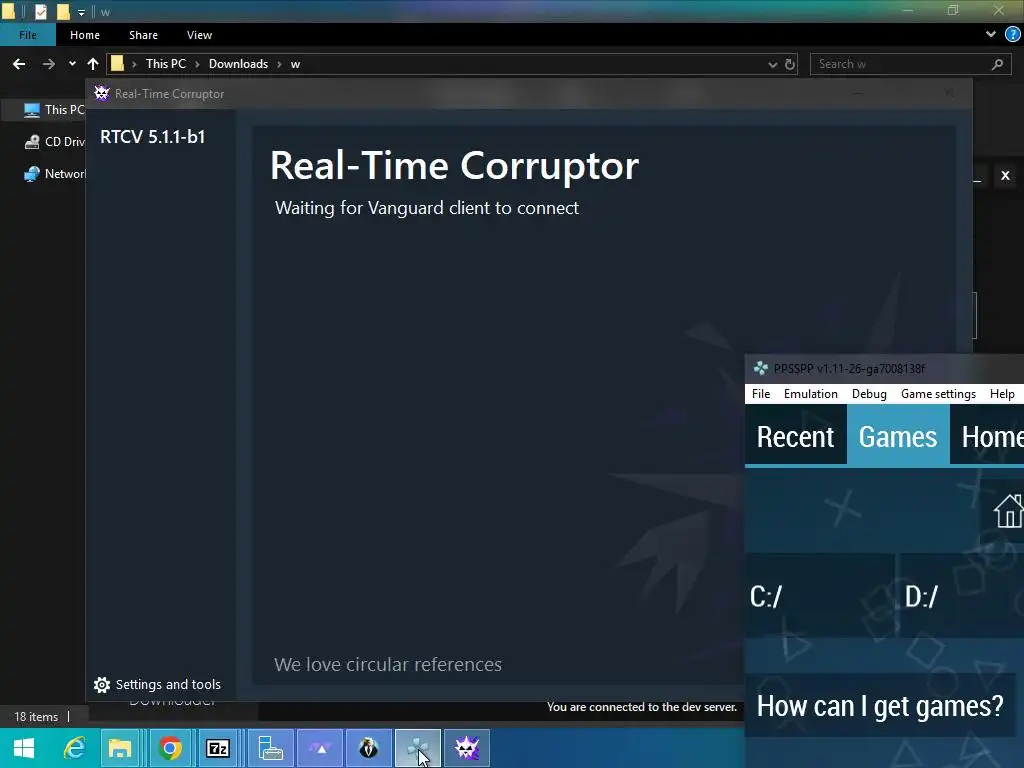Open the on-screen keyboard taskbar icon
Viewport: 1024px width, 768px height.
point(270,748)
